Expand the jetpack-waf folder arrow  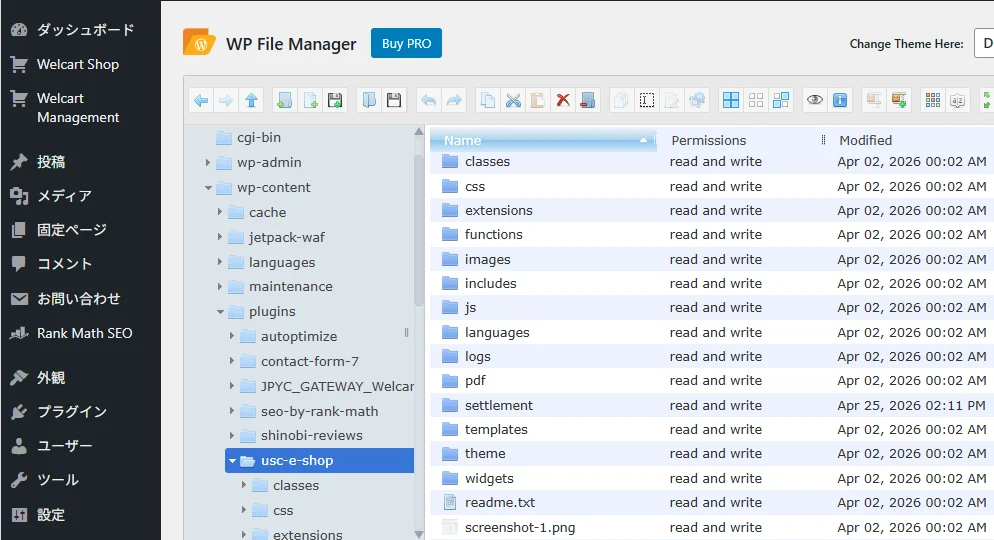pyautogui.click(x=220, y=237)
